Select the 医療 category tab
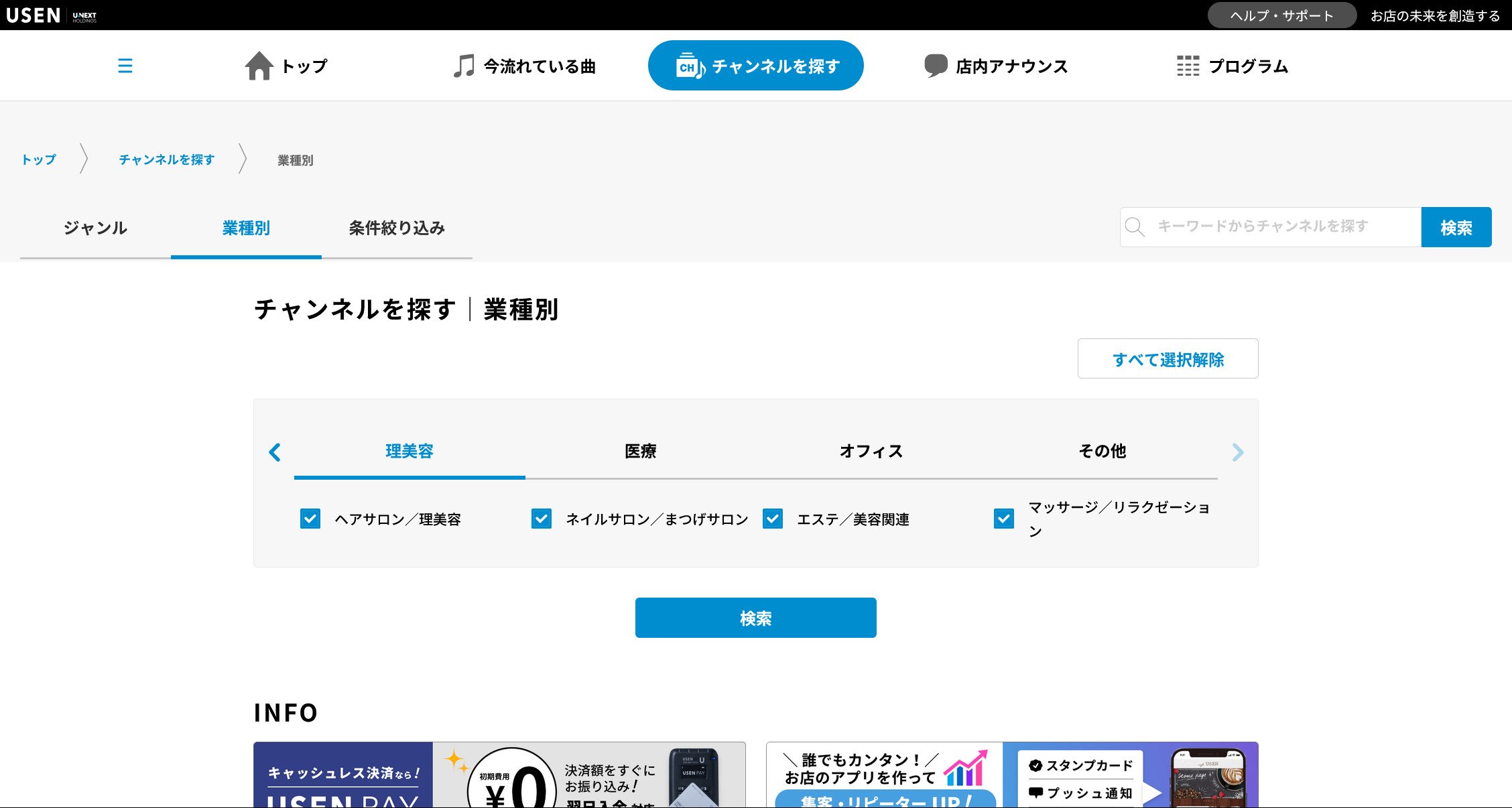 coord(640,451)
